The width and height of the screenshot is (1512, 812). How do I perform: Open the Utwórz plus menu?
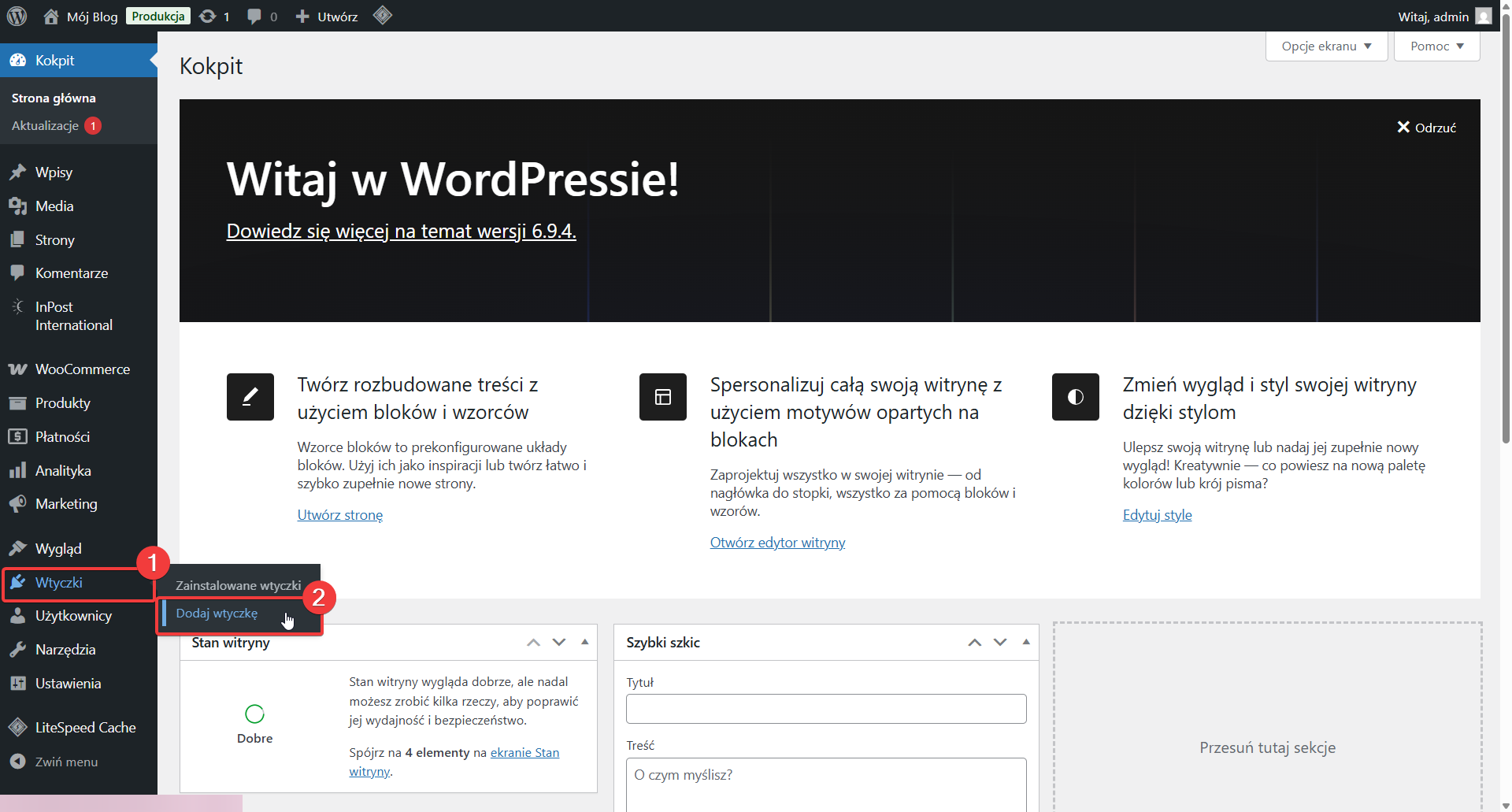pyautogui.click(x=302, y=17)
